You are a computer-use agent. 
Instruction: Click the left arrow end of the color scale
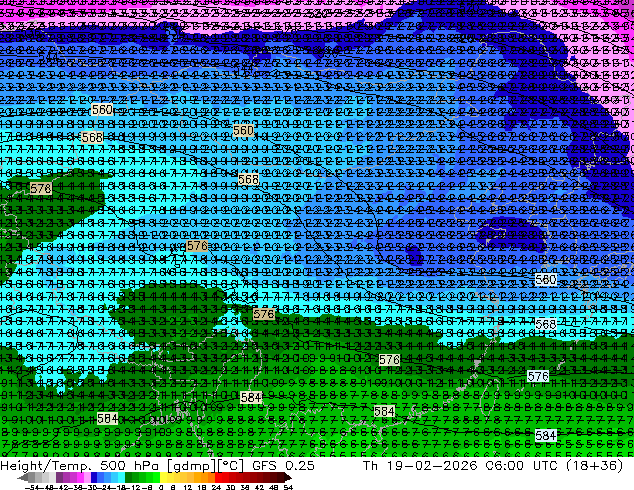click(x=22, y=478)
